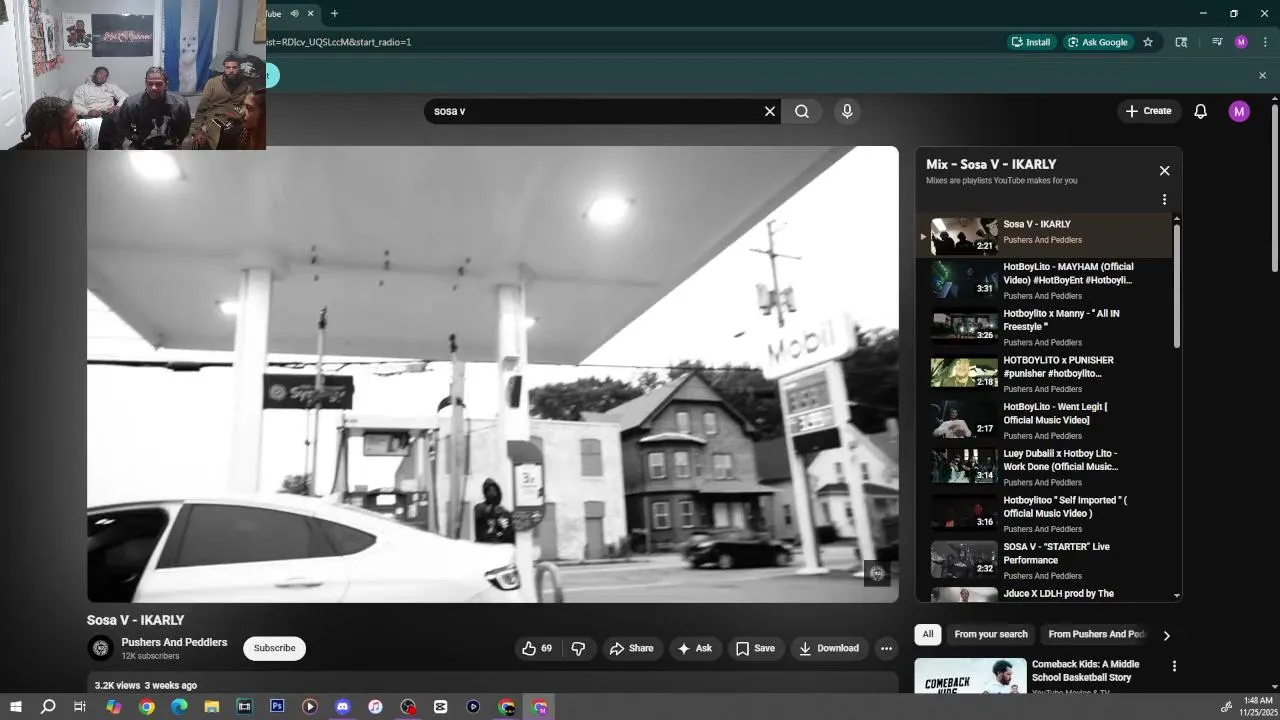The image size is (1280, 720).
Task: Play Sosa V - IKARLY in playlist
Action: pos(1043,236)
